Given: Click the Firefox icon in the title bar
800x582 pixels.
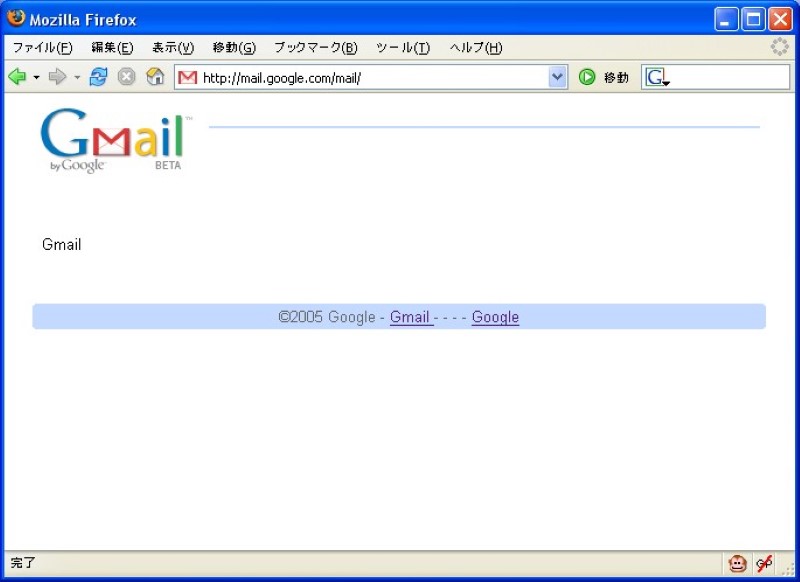Looking at the screenshot, I should click(16, 18).
